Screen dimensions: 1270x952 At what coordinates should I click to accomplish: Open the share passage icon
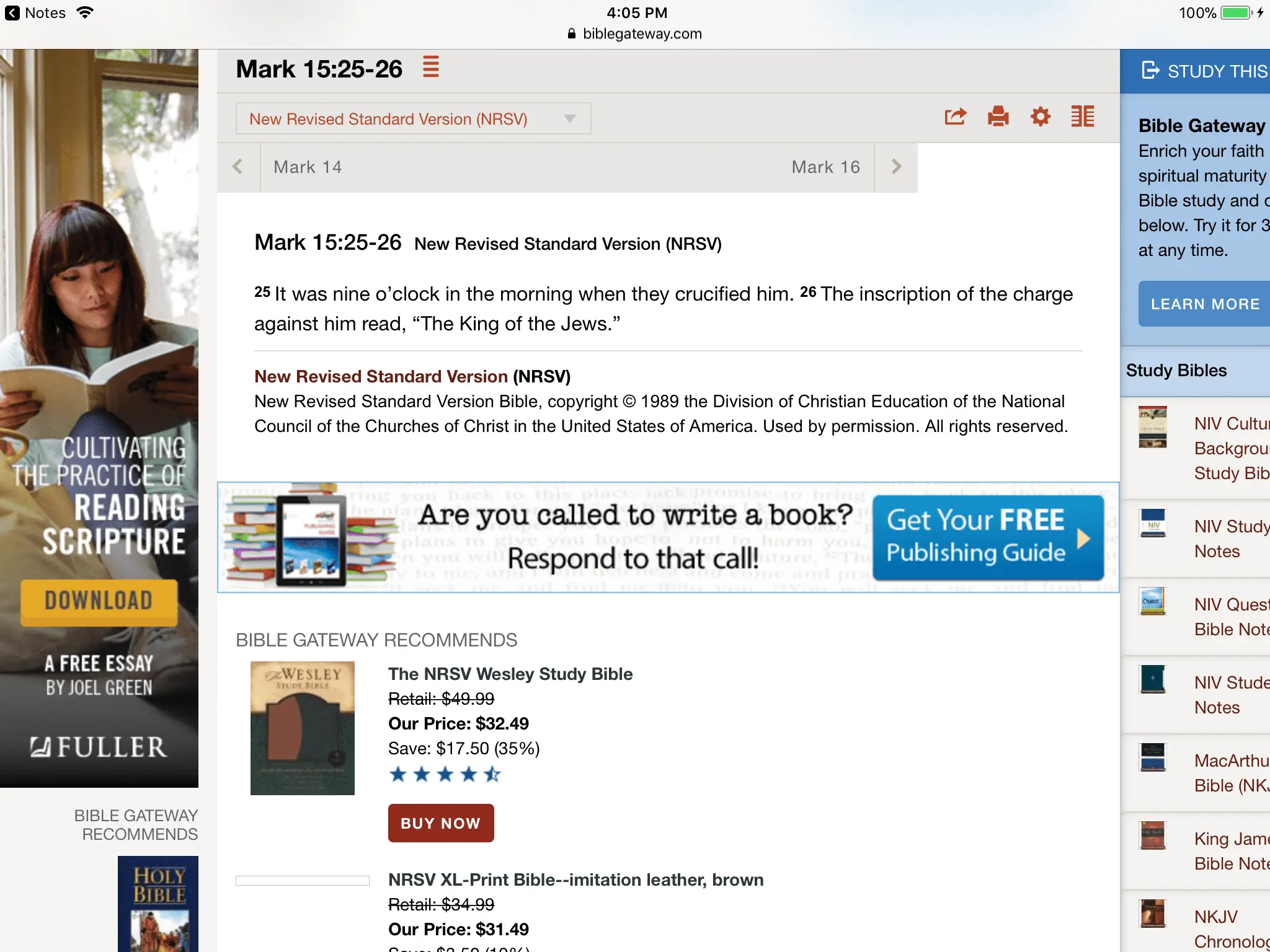coord(955,117)
